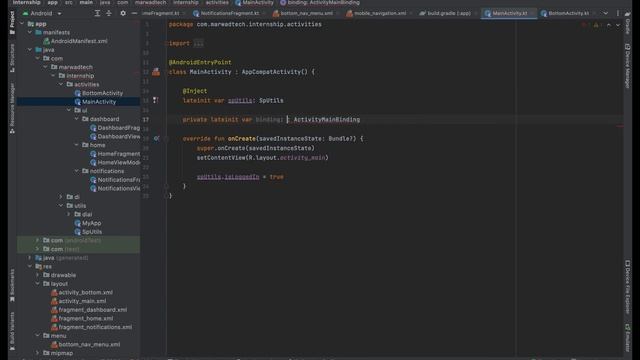Open the Android project view dropdown
This screenshot has height=360, width=640.
[x=42, y=13]
